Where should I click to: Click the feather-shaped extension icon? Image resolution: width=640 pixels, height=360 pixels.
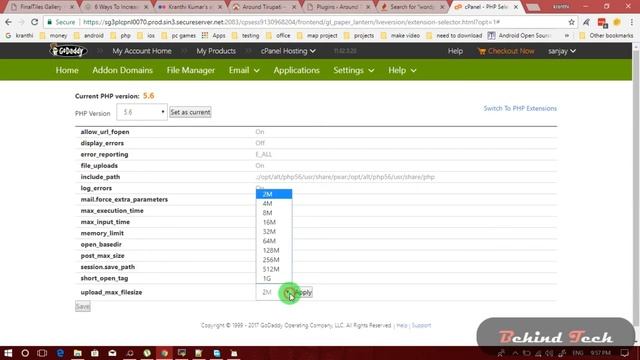(586, 22)
